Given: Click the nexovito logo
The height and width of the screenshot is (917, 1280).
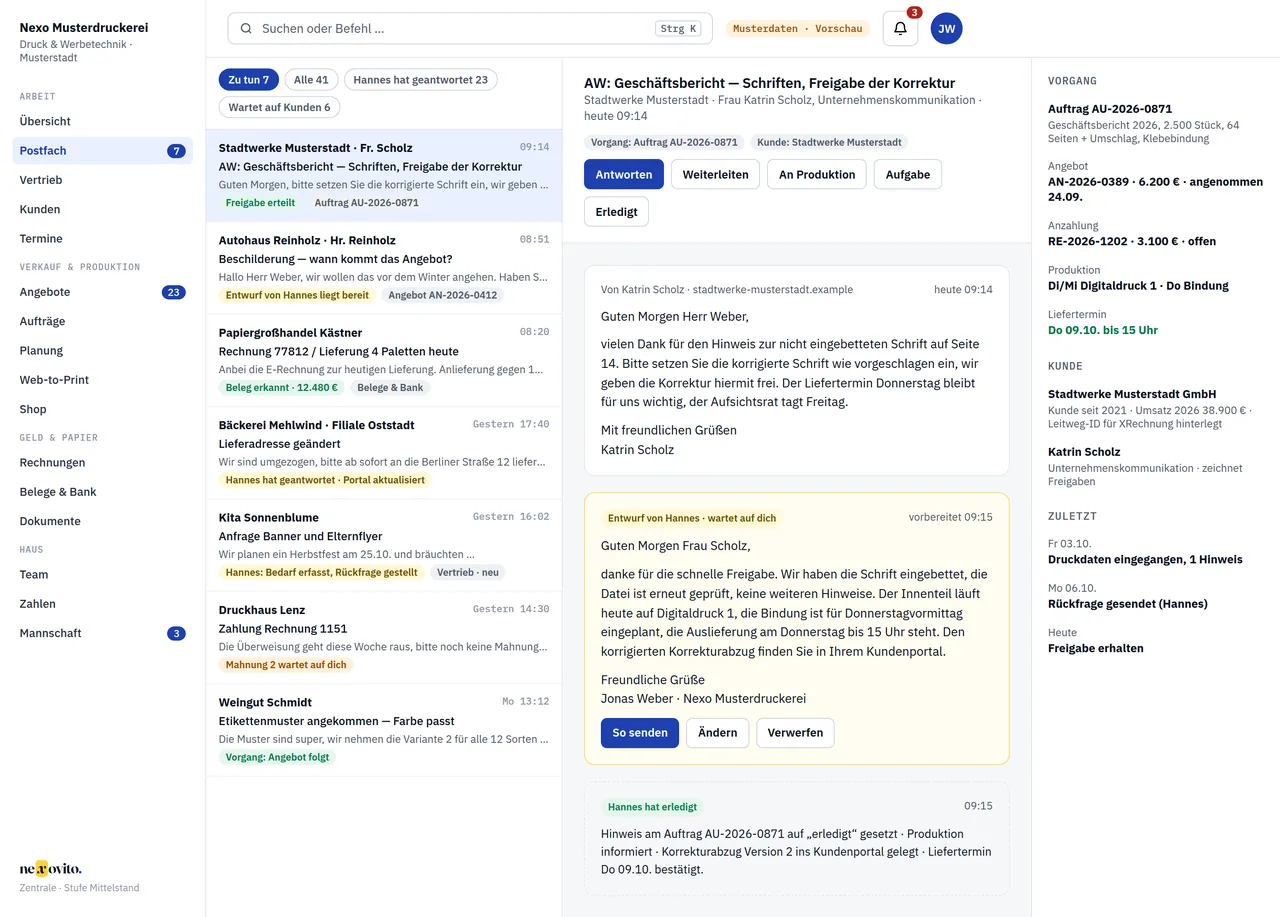Looking at the screenshot, I should click(x=51, y=868).
